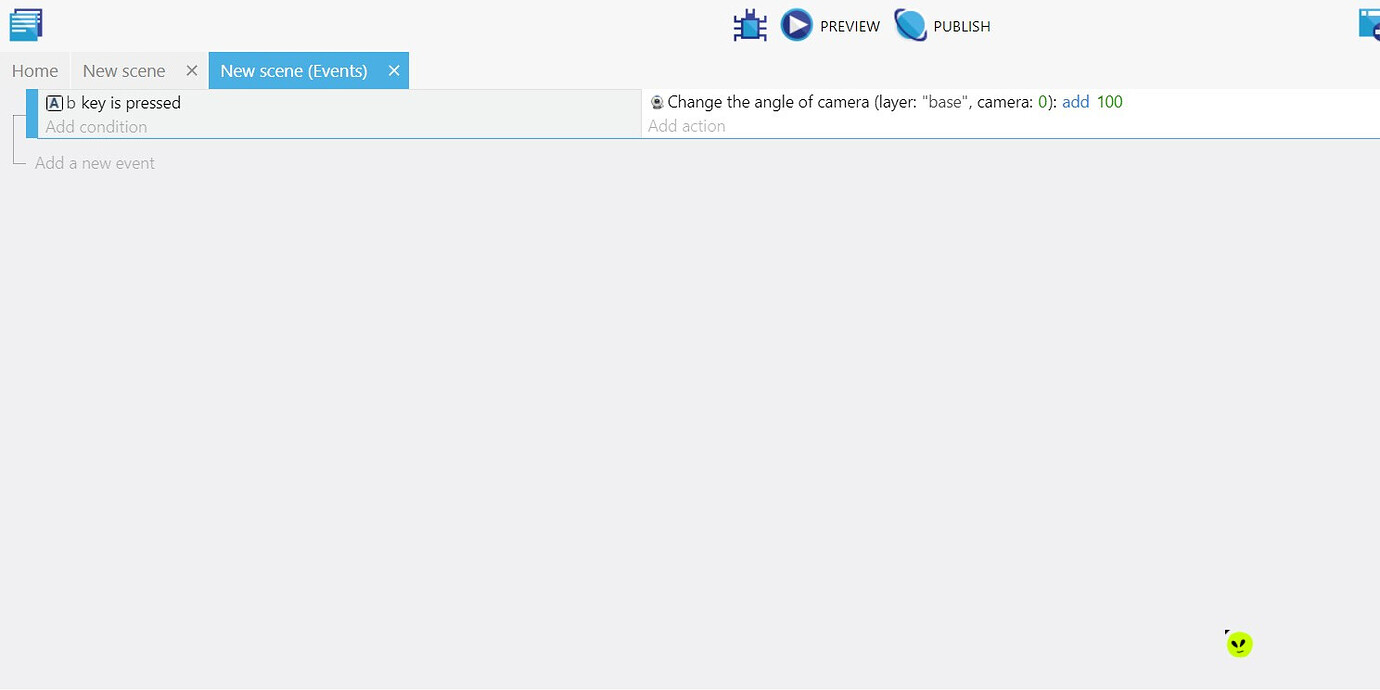The width and height of the screenshot is (1380, 690).
Task: Close the New scene tab
Action: click(192, 71)
